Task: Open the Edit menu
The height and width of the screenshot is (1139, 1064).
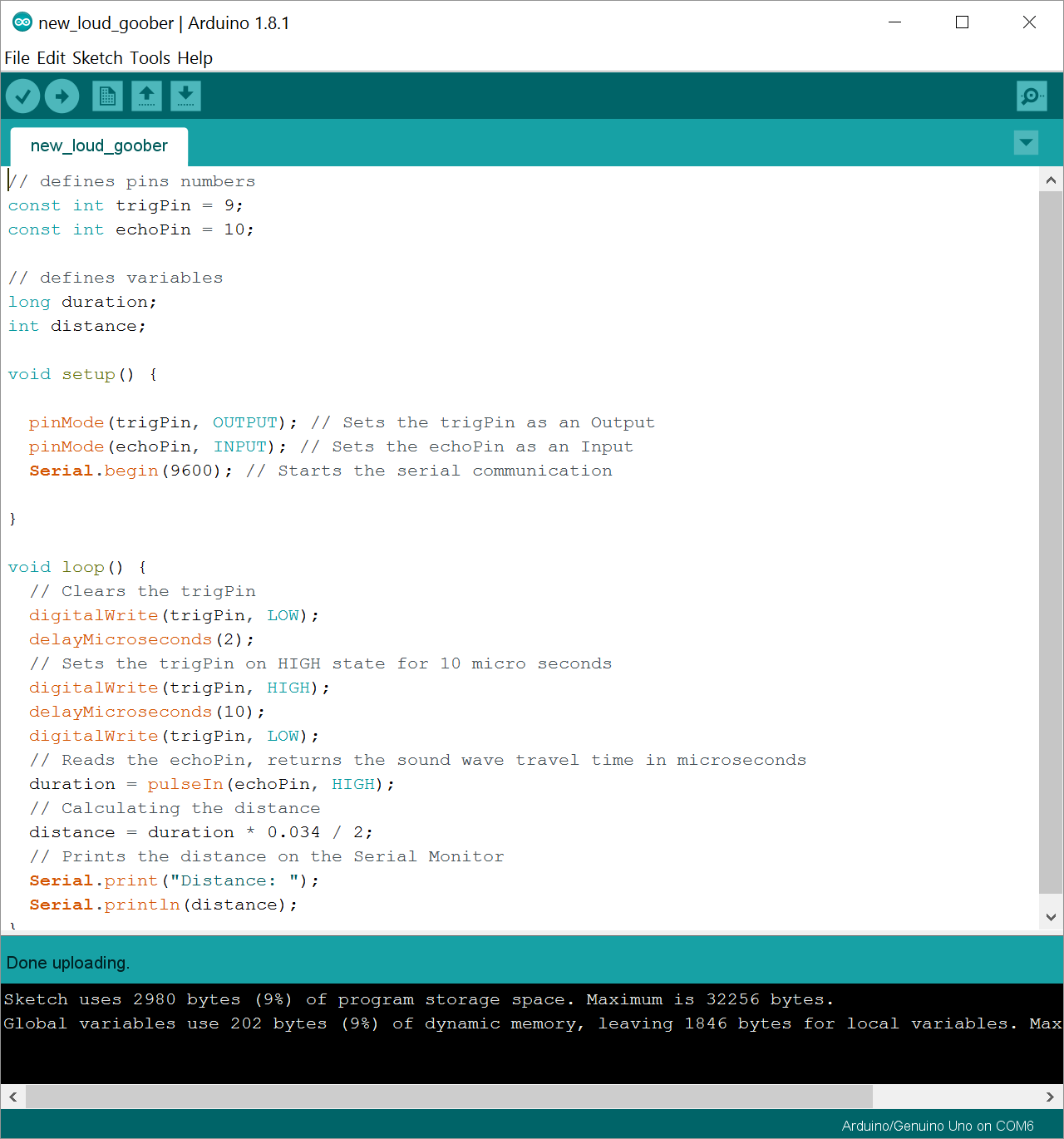Action: point(51,58)
